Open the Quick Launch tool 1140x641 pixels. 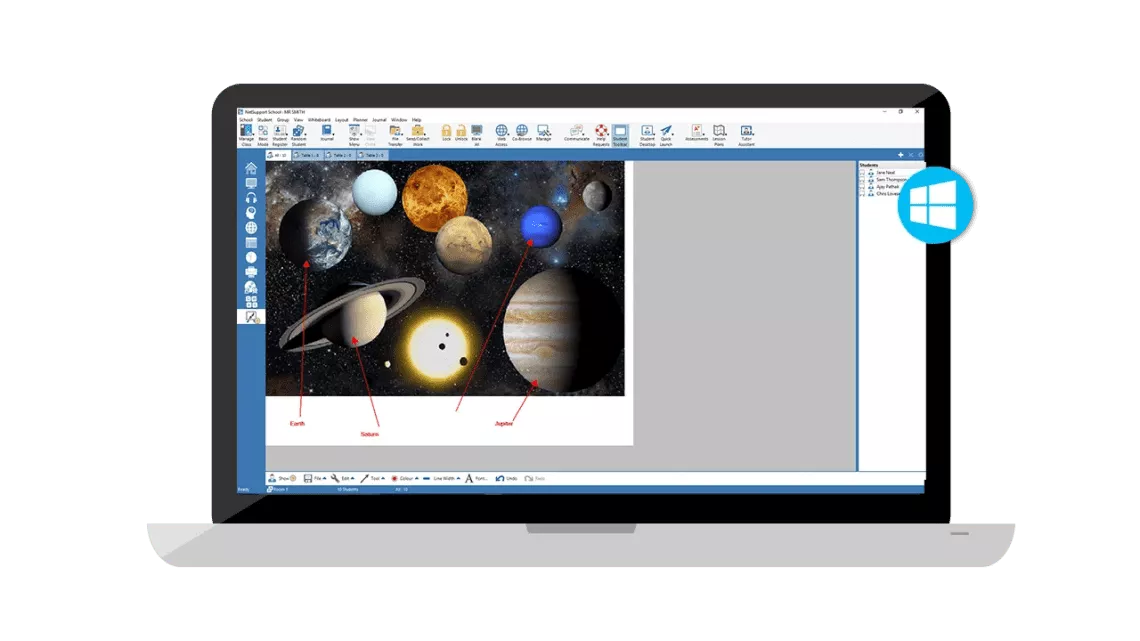[667, 131]
